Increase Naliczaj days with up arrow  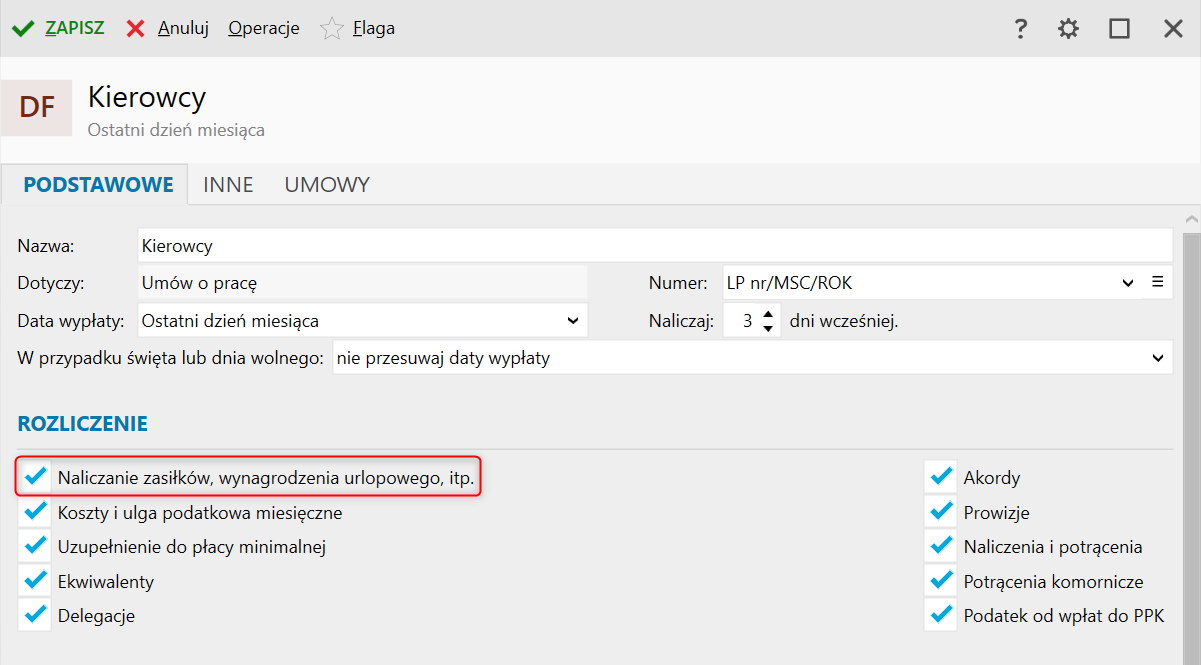pyautogui.click(x=768, y=314)
